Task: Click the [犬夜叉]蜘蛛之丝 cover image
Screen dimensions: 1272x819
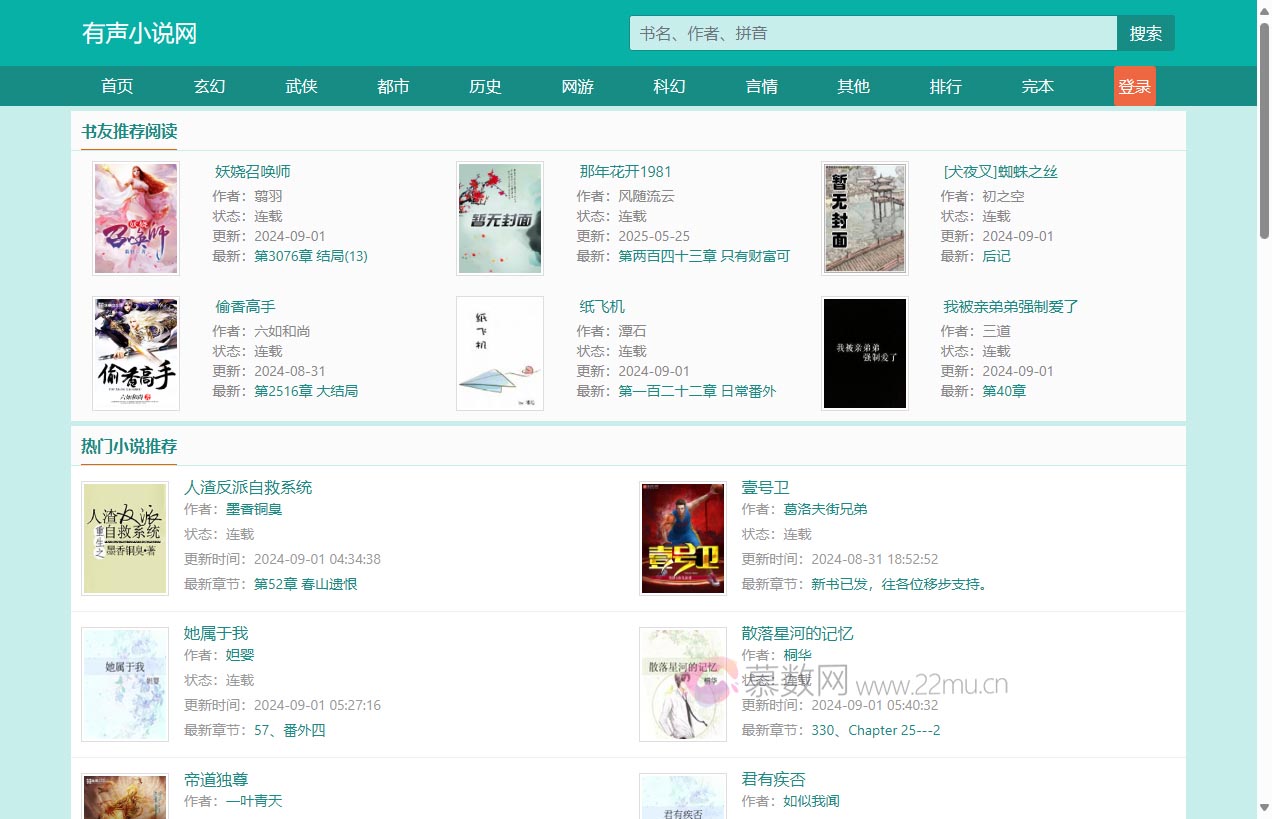Action: pos(864,218)
